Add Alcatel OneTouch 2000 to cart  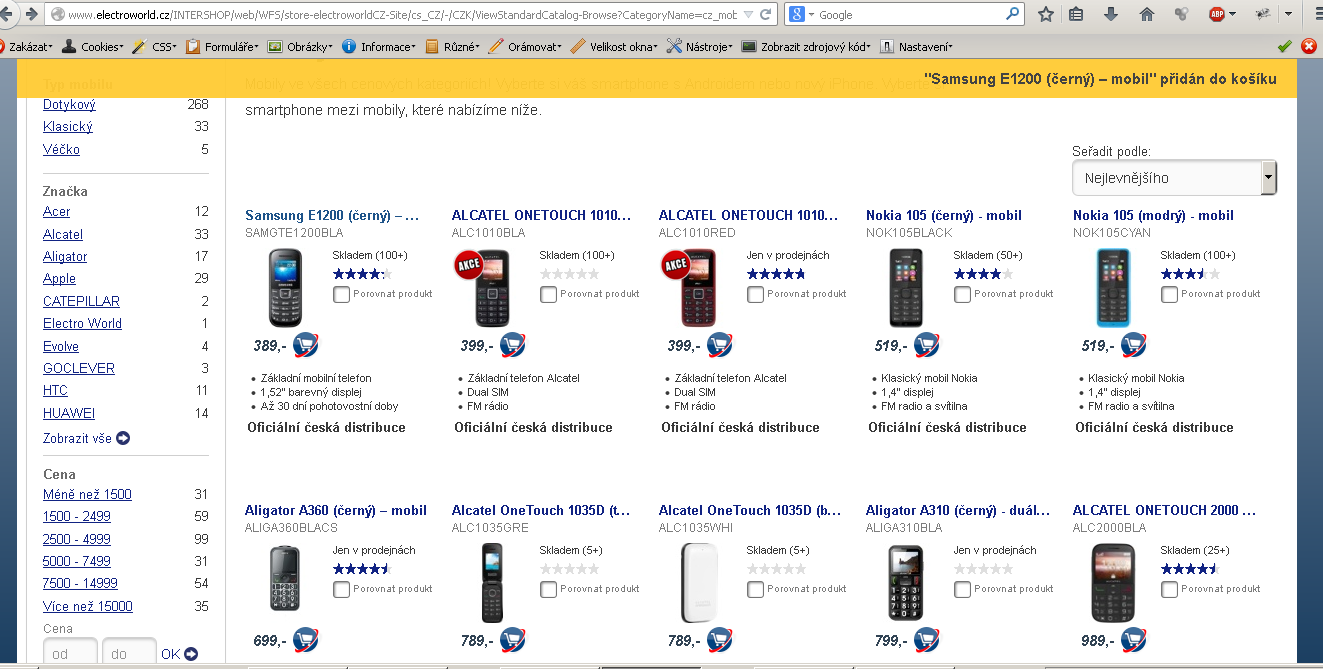[x=1133, y=640]
